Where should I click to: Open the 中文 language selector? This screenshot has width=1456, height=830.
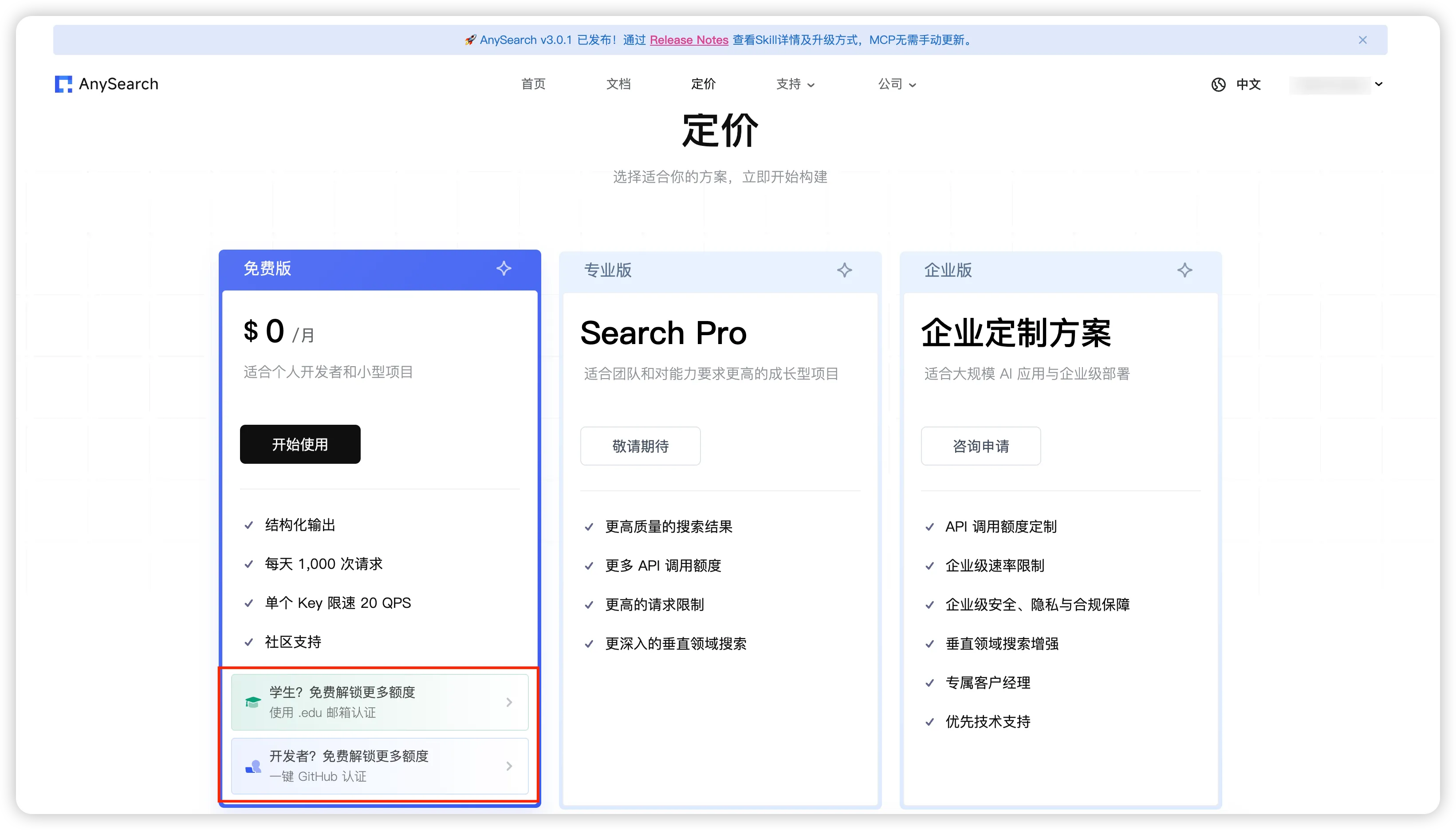pos(1236,84)
